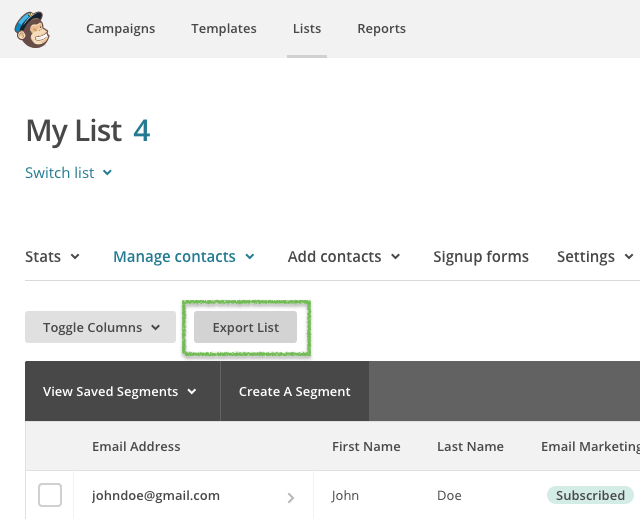This screenshot has height=519, width=640.
Task: Click the johndoe@gmail.com email entry
Action: (156, 495)
